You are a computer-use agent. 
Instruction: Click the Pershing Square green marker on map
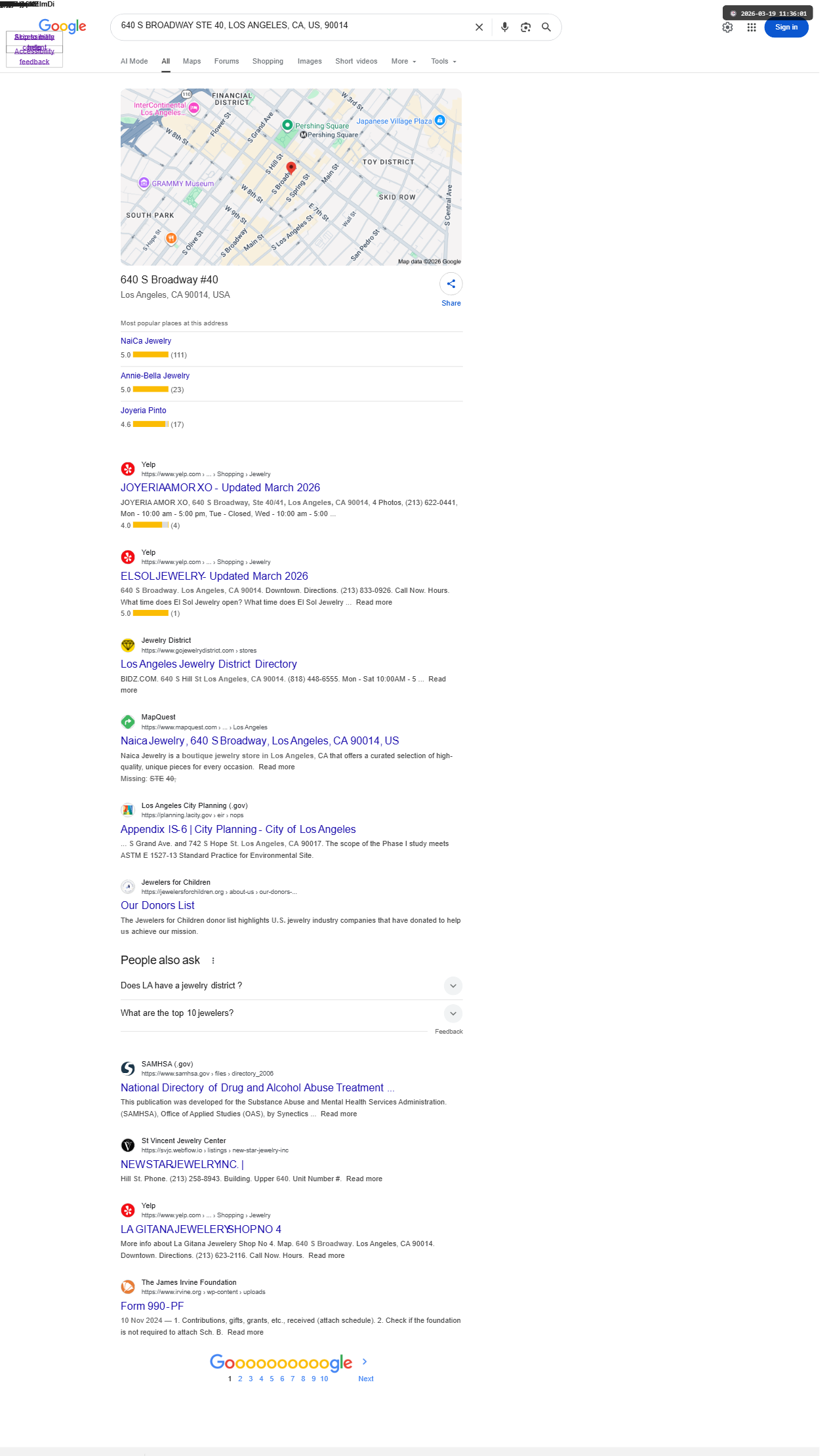point(287,125)
